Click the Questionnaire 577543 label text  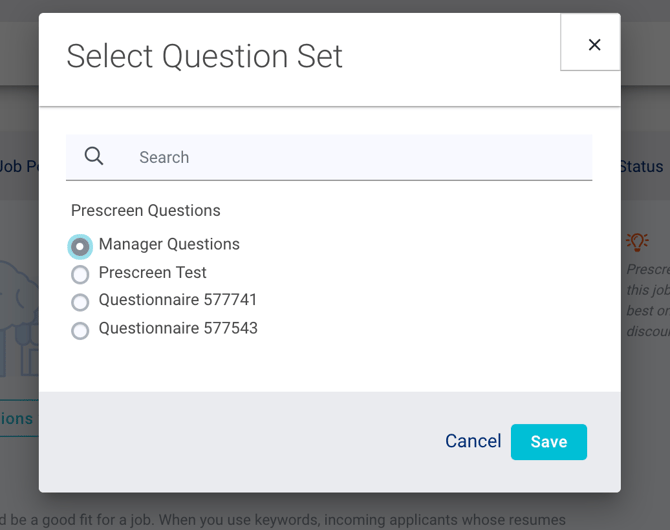pyautogui.click(x=178, y=328)
